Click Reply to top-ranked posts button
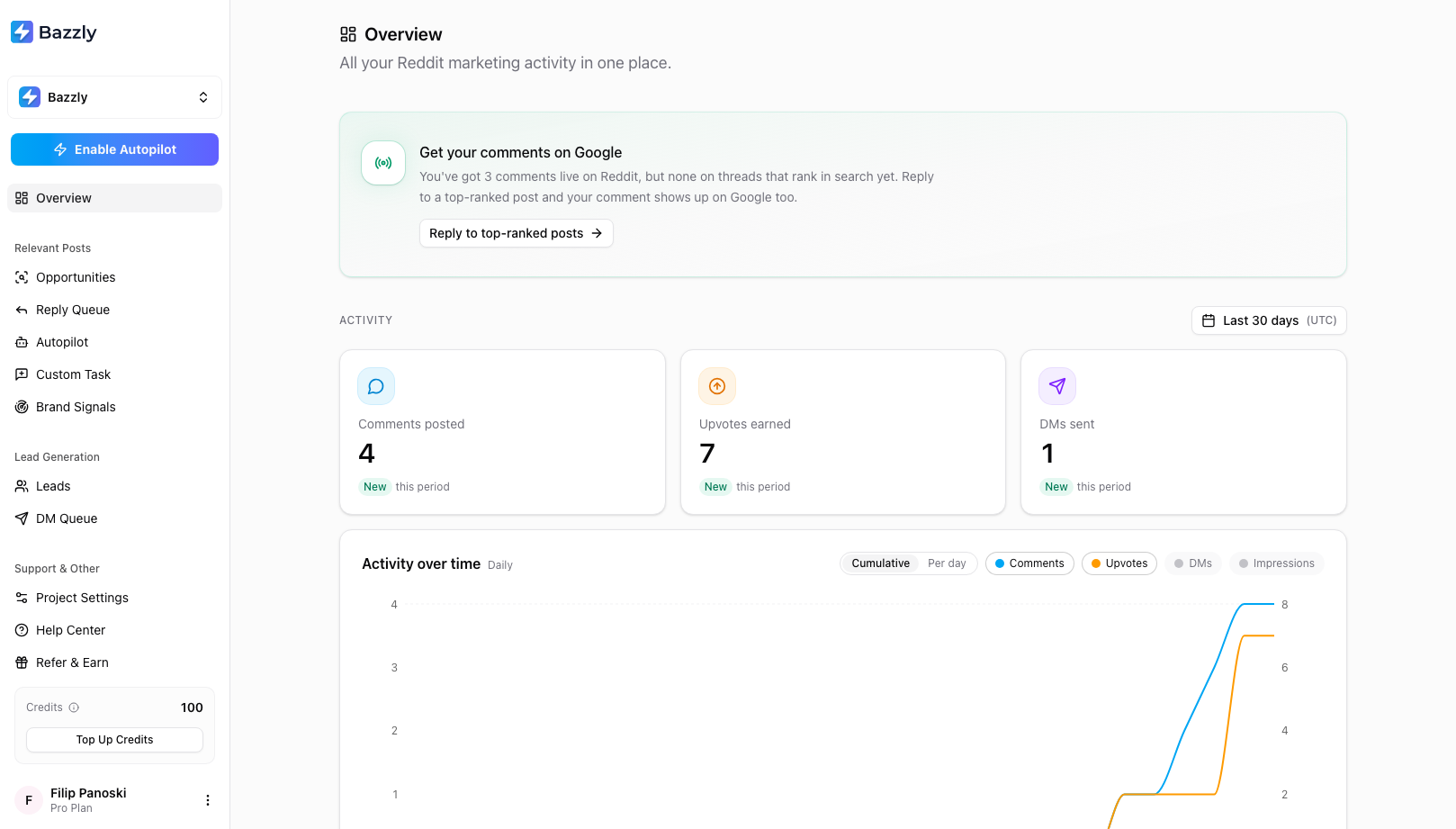Image resolution: width=1456 pixels, height=829 pixels. click(x=516, y=233)
